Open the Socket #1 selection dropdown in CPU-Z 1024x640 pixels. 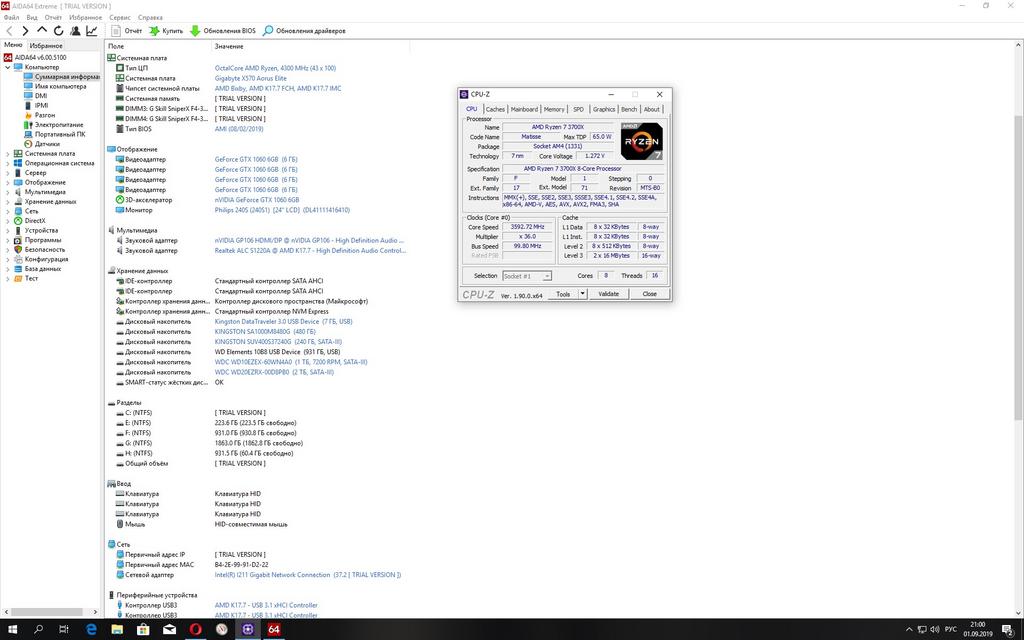pos(527,276)
